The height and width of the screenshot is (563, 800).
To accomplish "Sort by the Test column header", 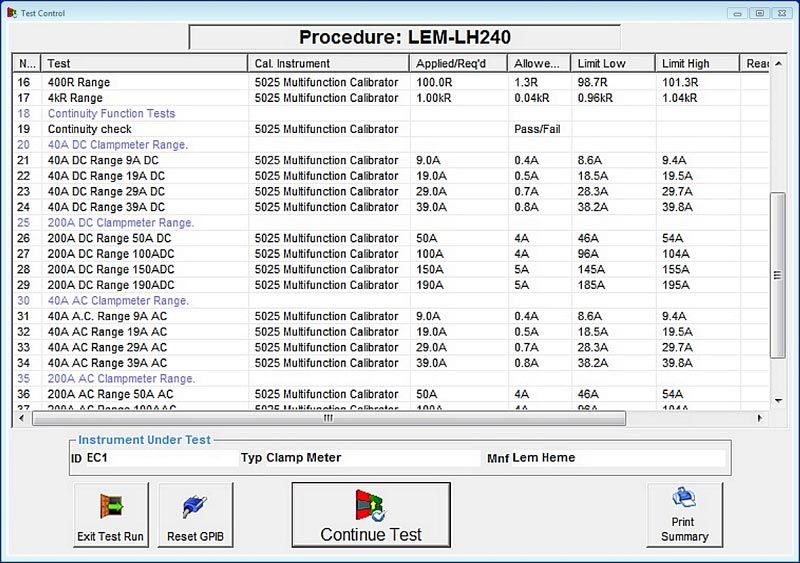I will 144,63.
